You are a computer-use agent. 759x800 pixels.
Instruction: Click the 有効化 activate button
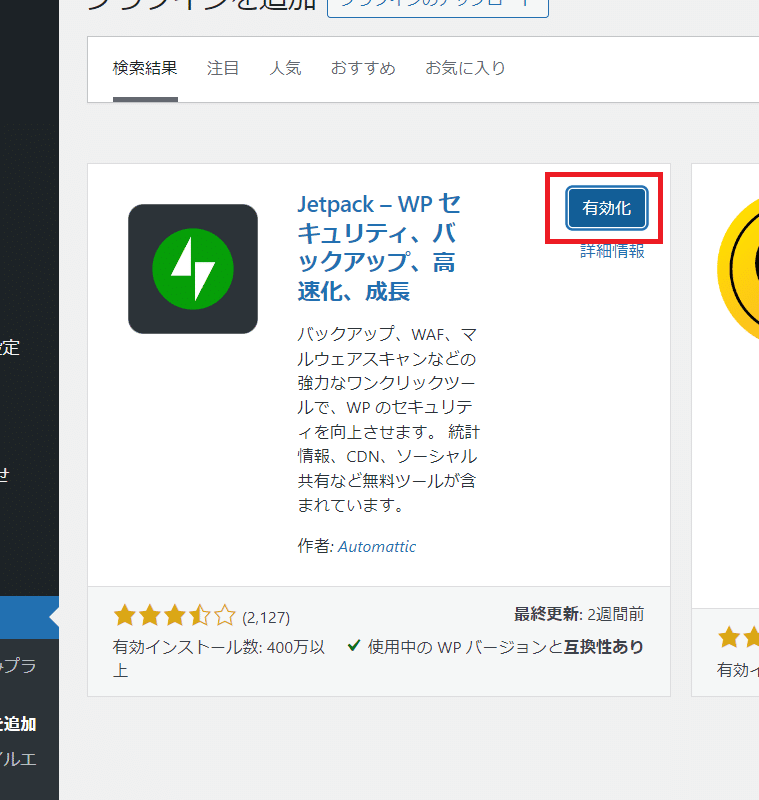click(x=606, y=208)
